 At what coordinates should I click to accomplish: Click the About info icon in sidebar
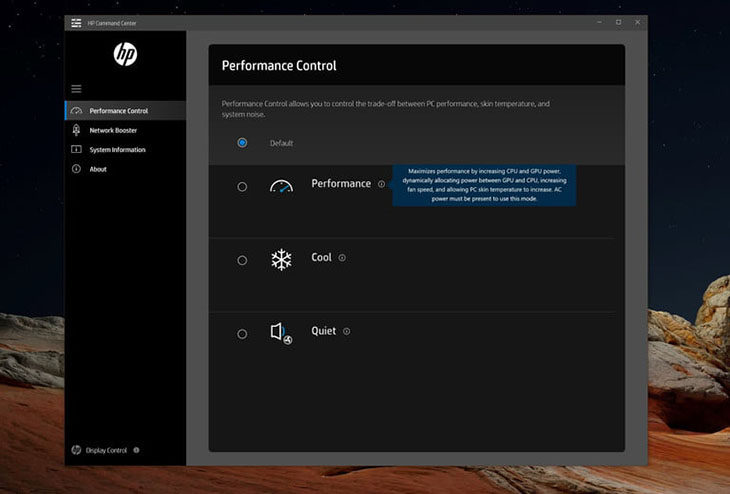tap(76, 169)
